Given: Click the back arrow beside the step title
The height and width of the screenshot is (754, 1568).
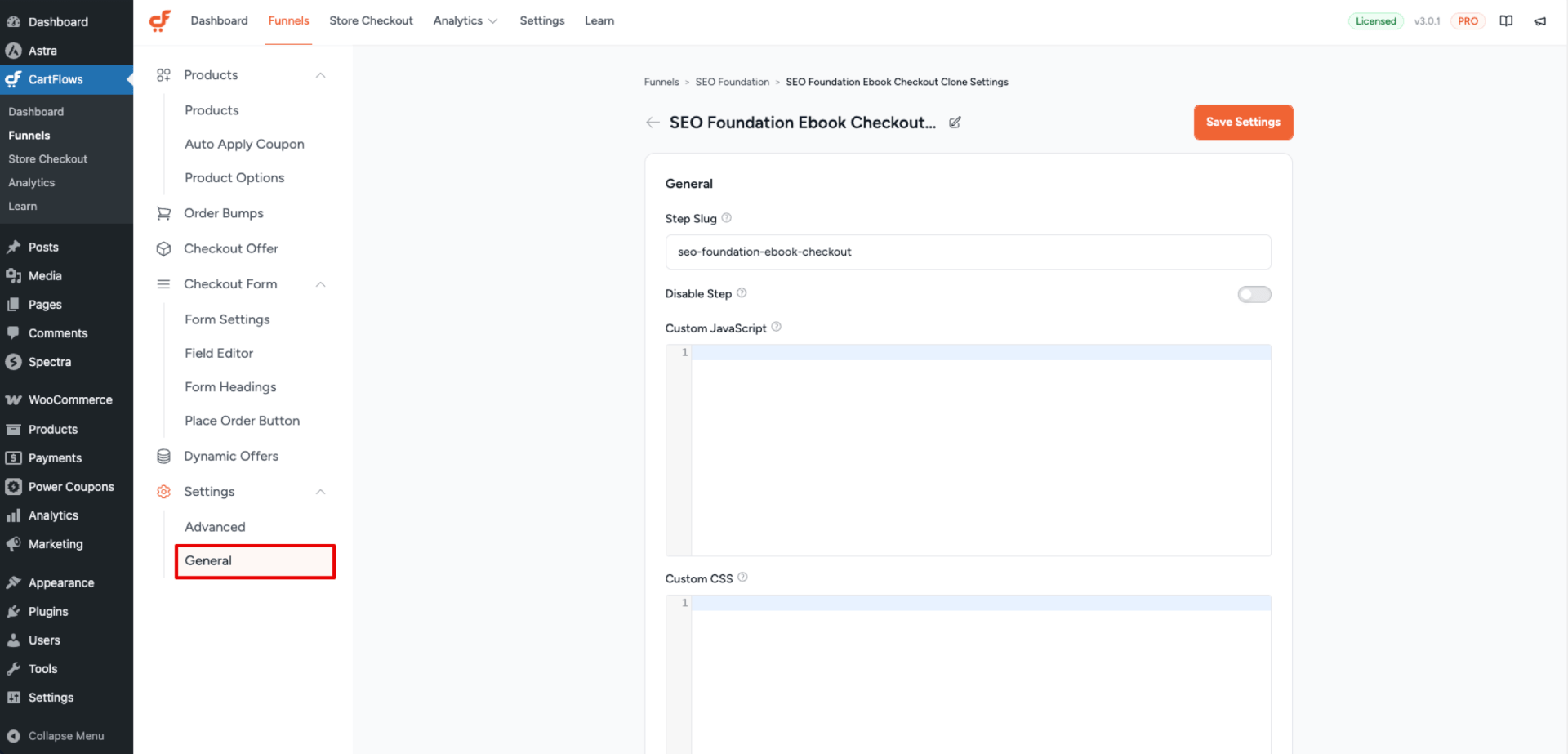Looking at the screenshot, I should click(653, 123).
